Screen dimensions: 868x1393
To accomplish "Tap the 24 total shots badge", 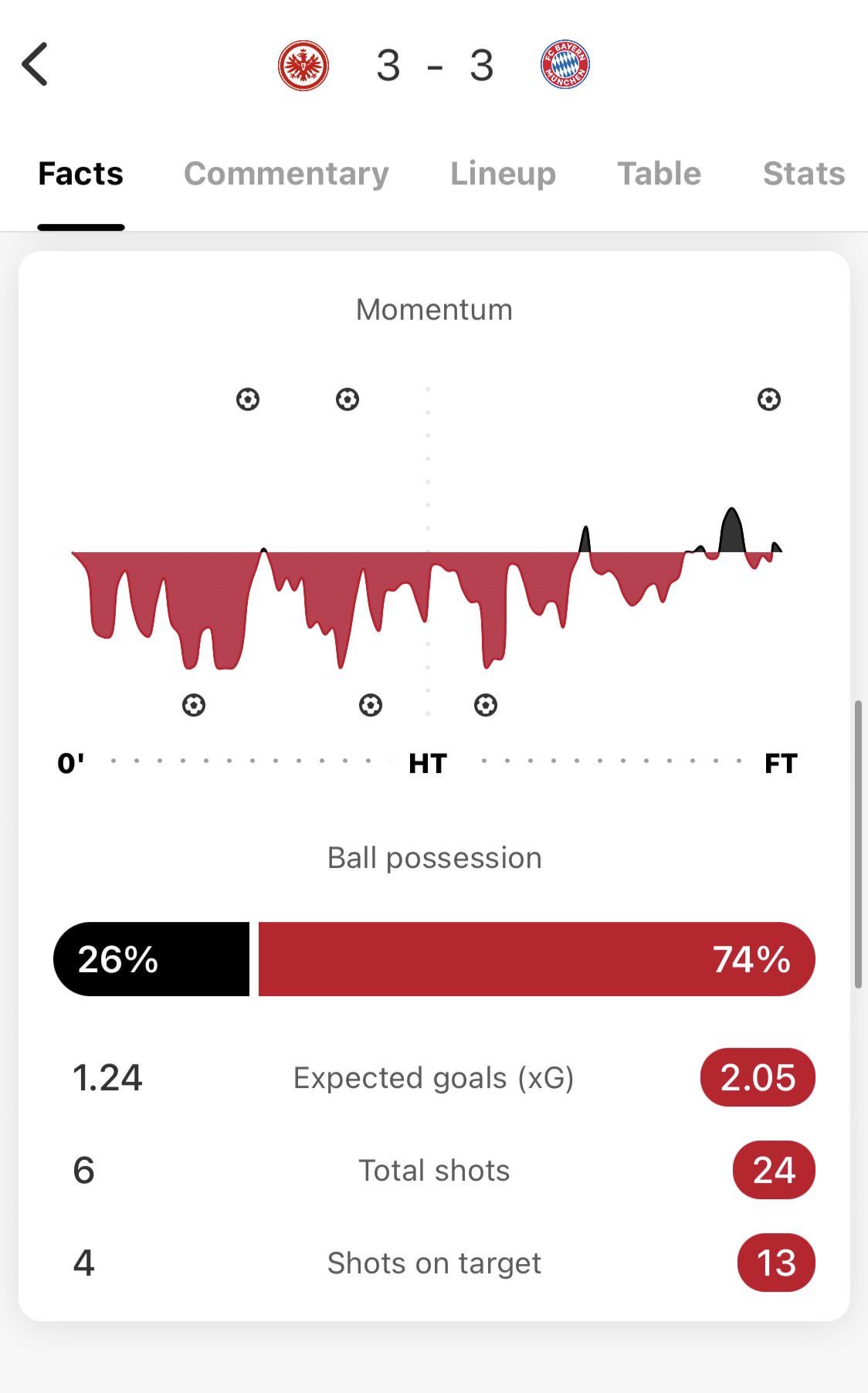I will [x=774, y=1170].
